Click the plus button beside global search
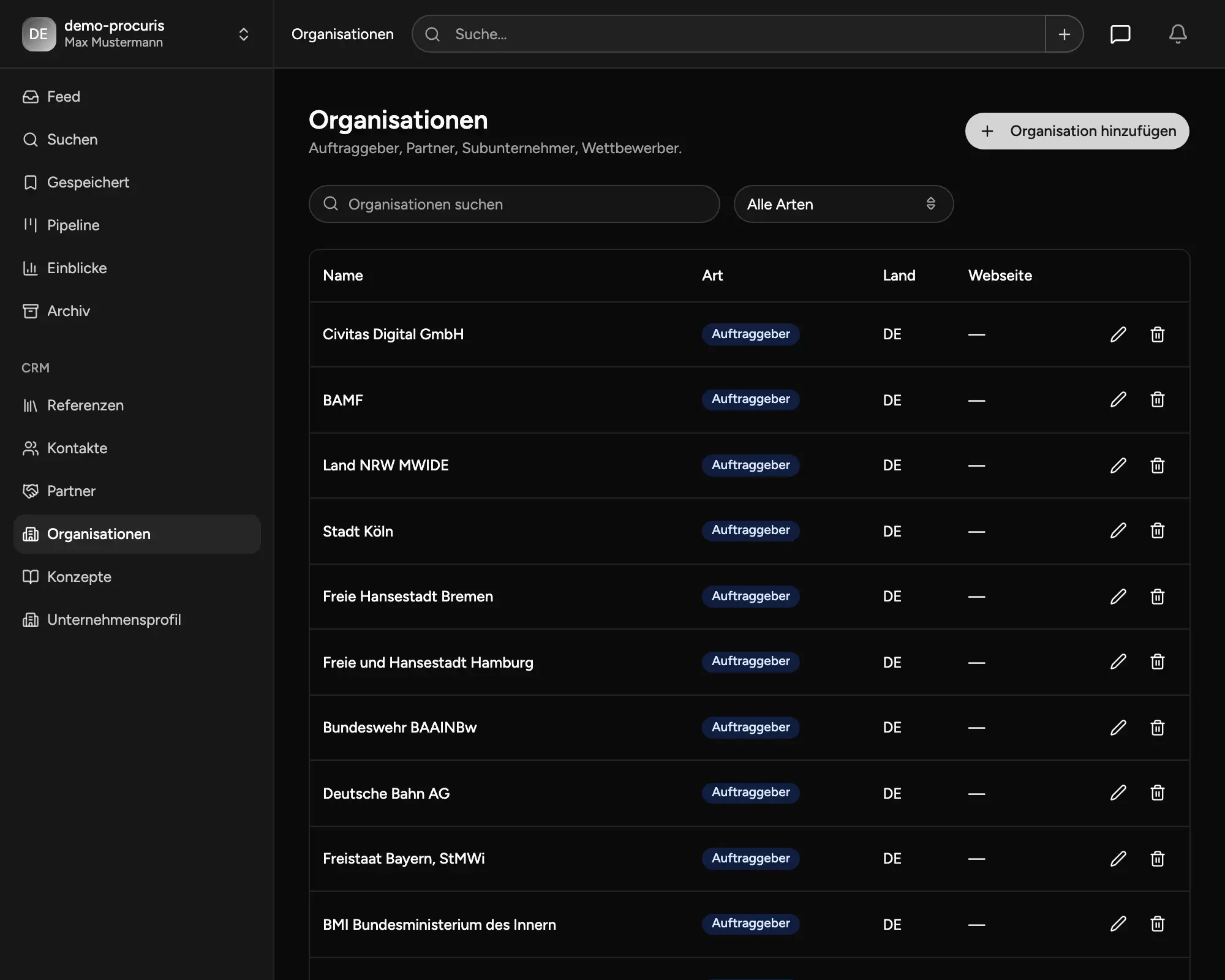 (1065, 34)
